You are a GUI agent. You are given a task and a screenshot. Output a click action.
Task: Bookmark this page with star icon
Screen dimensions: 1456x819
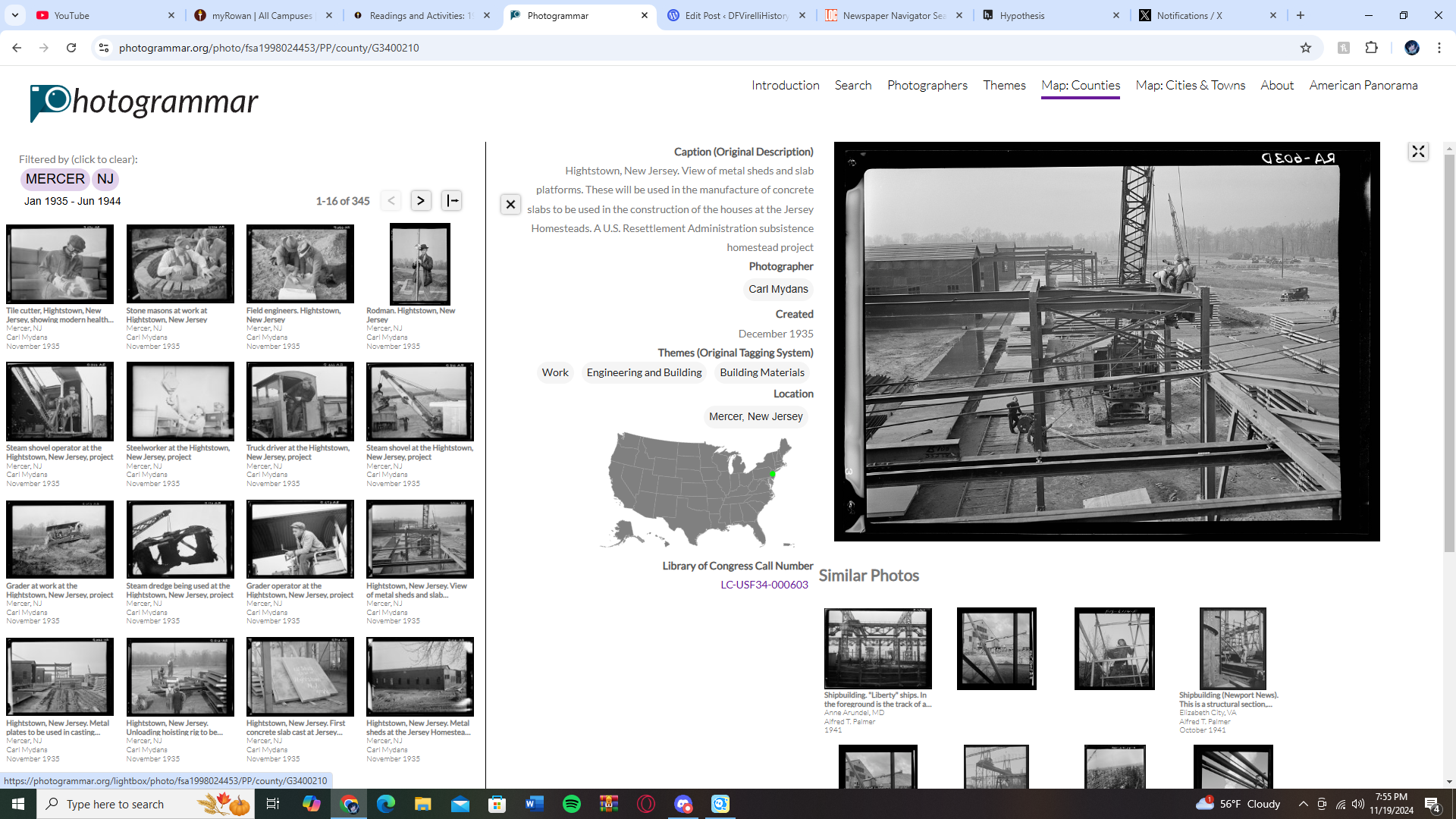(1305, 48)
